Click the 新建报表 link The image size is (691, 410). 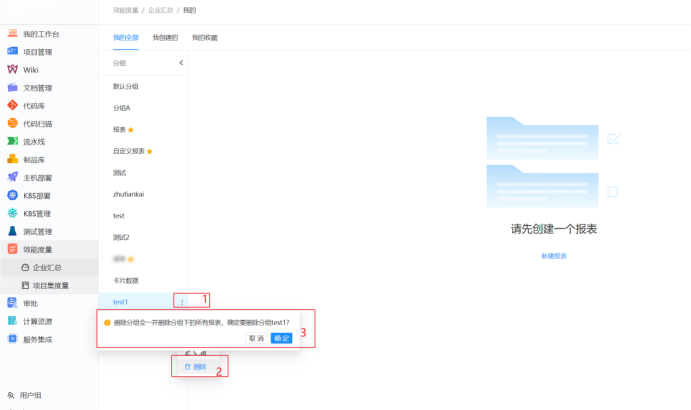tap(554, 256)
